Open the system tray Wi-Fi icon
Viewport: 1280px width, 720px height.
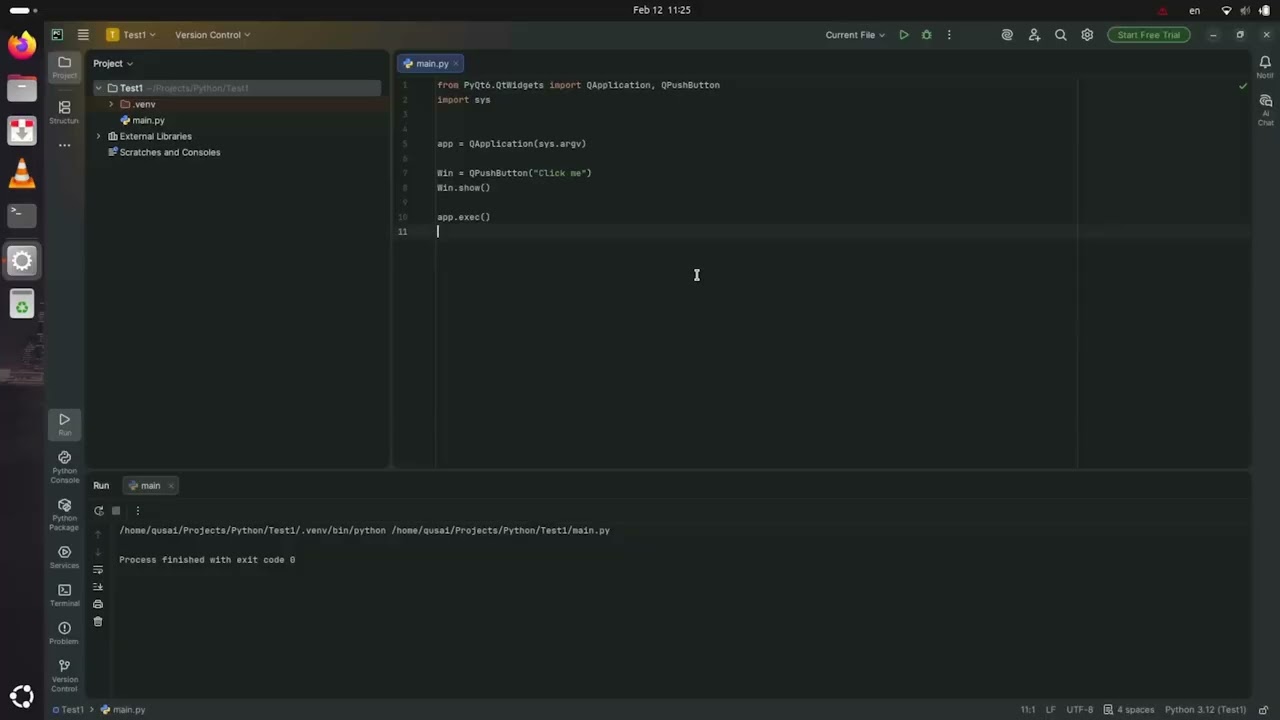(x=1227, y=10)
